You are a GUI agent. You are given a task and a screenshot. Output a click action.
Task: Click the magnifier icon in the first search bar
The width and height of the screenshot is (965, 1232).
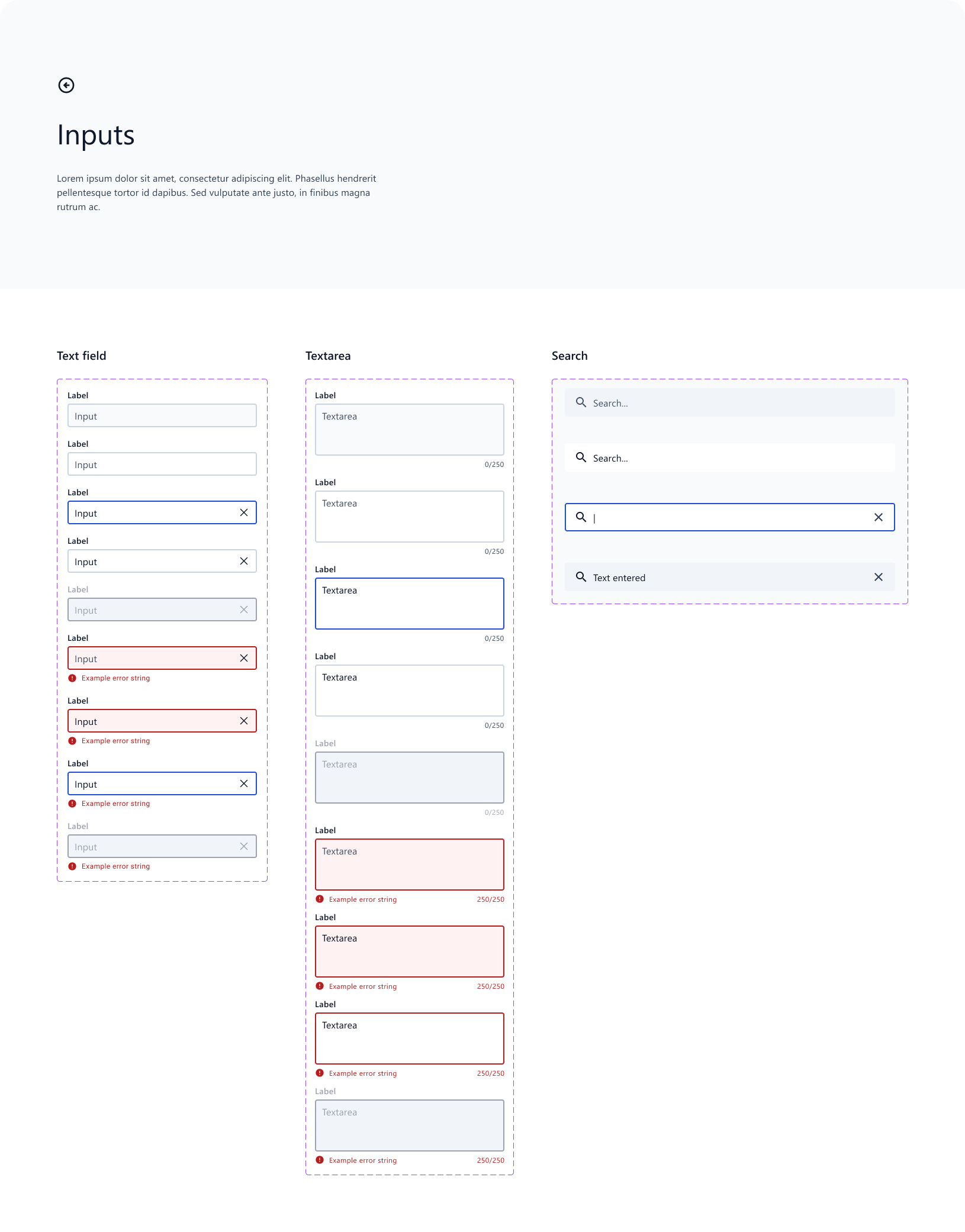(x=581, y=402)
